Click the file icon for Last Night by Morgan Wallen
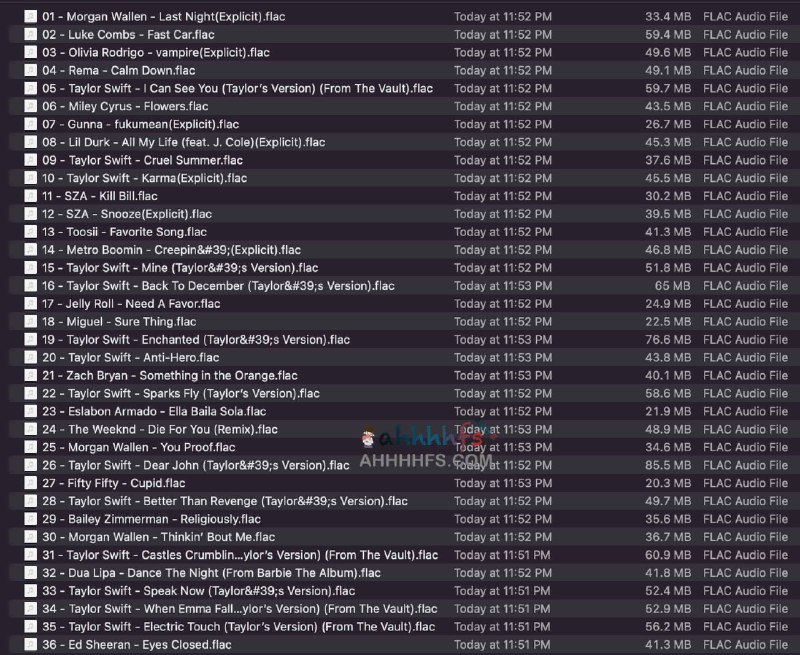 pyautogui.click(x=30, y=17)
